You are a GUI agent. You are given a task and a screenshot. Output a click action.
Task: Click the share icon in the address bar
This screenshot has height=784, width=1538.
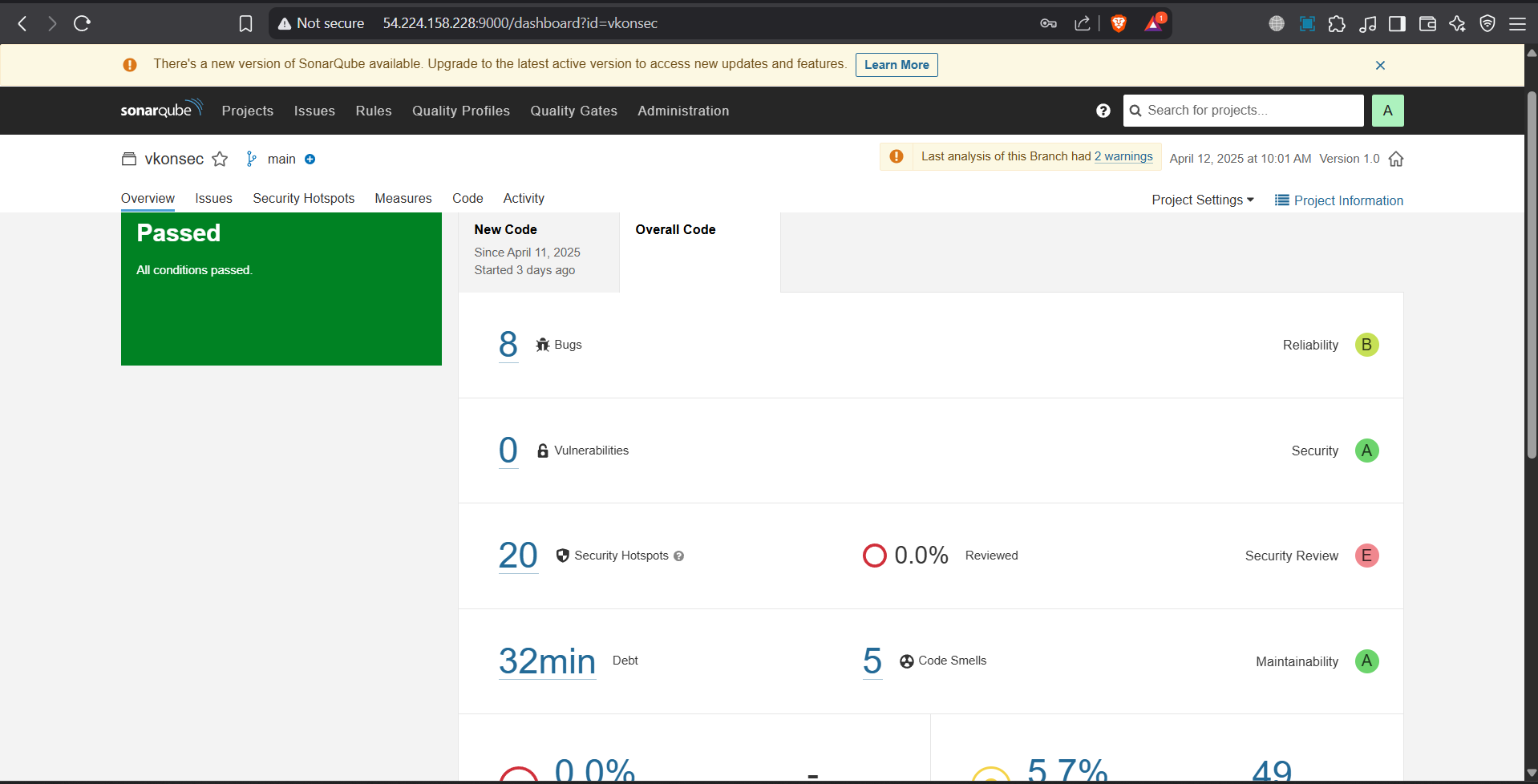(1083, 23)
